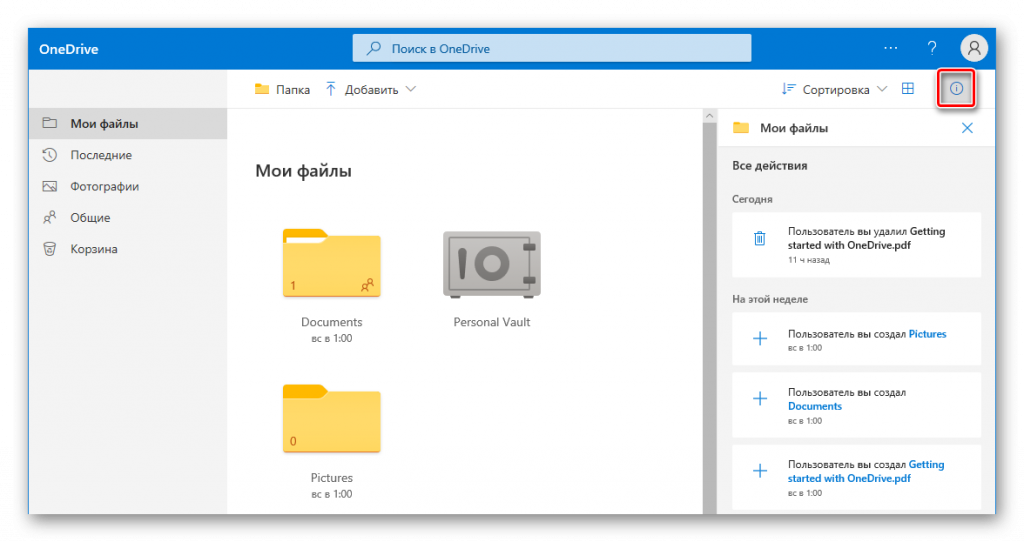Select Мои файлы in the sidebar
The width and height of the screenshot is (1024, 542).
coord(104,124)
